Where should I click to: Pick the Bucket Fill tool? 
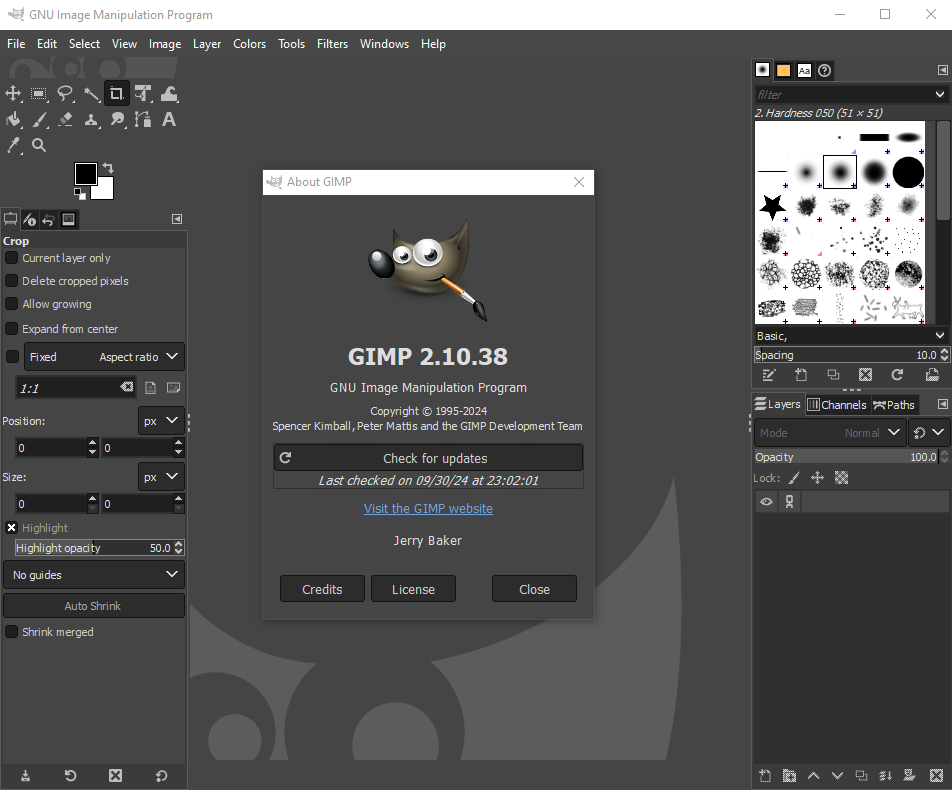click(13, 120)
